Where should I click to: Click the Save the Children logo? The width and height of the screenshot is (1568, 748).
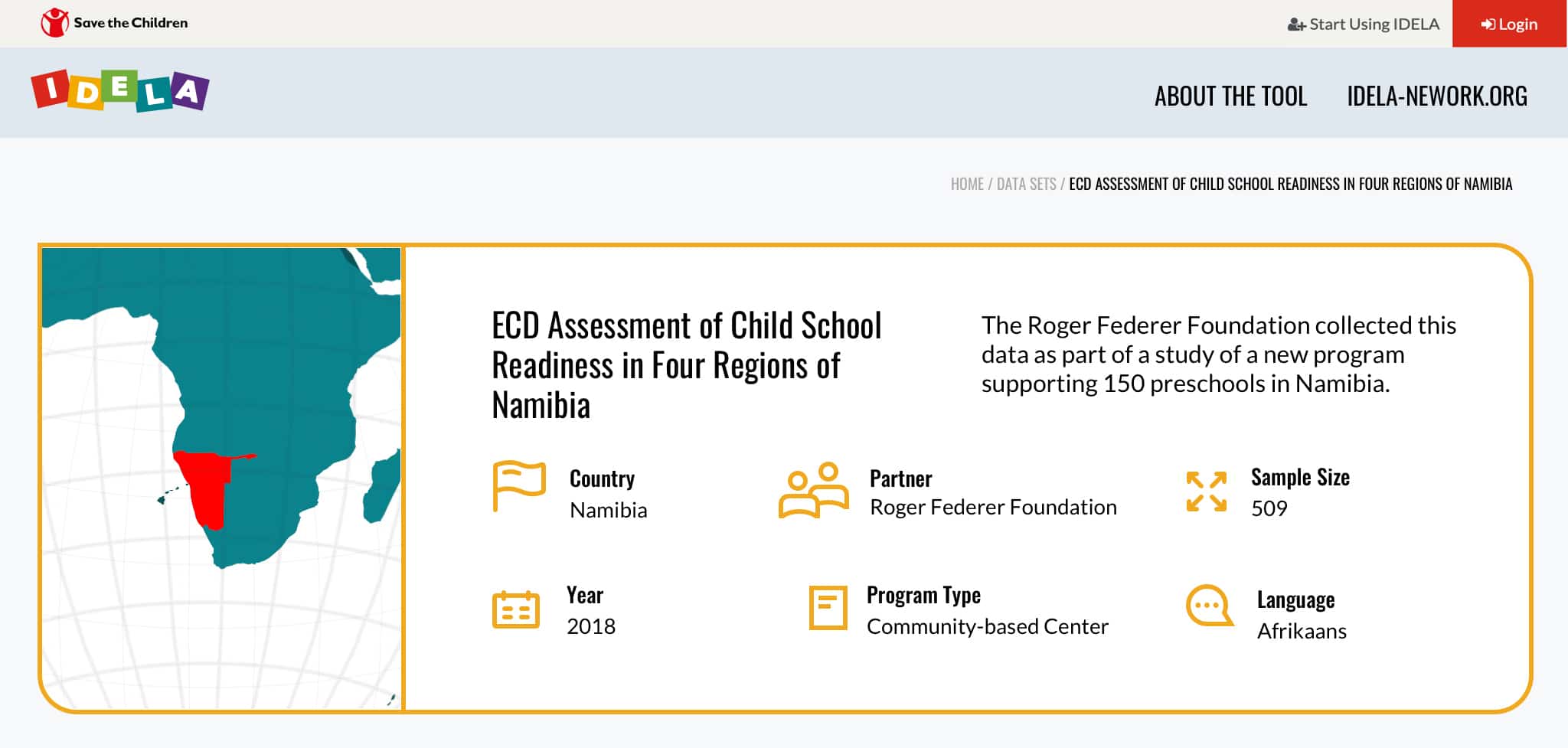click(114, 23)
